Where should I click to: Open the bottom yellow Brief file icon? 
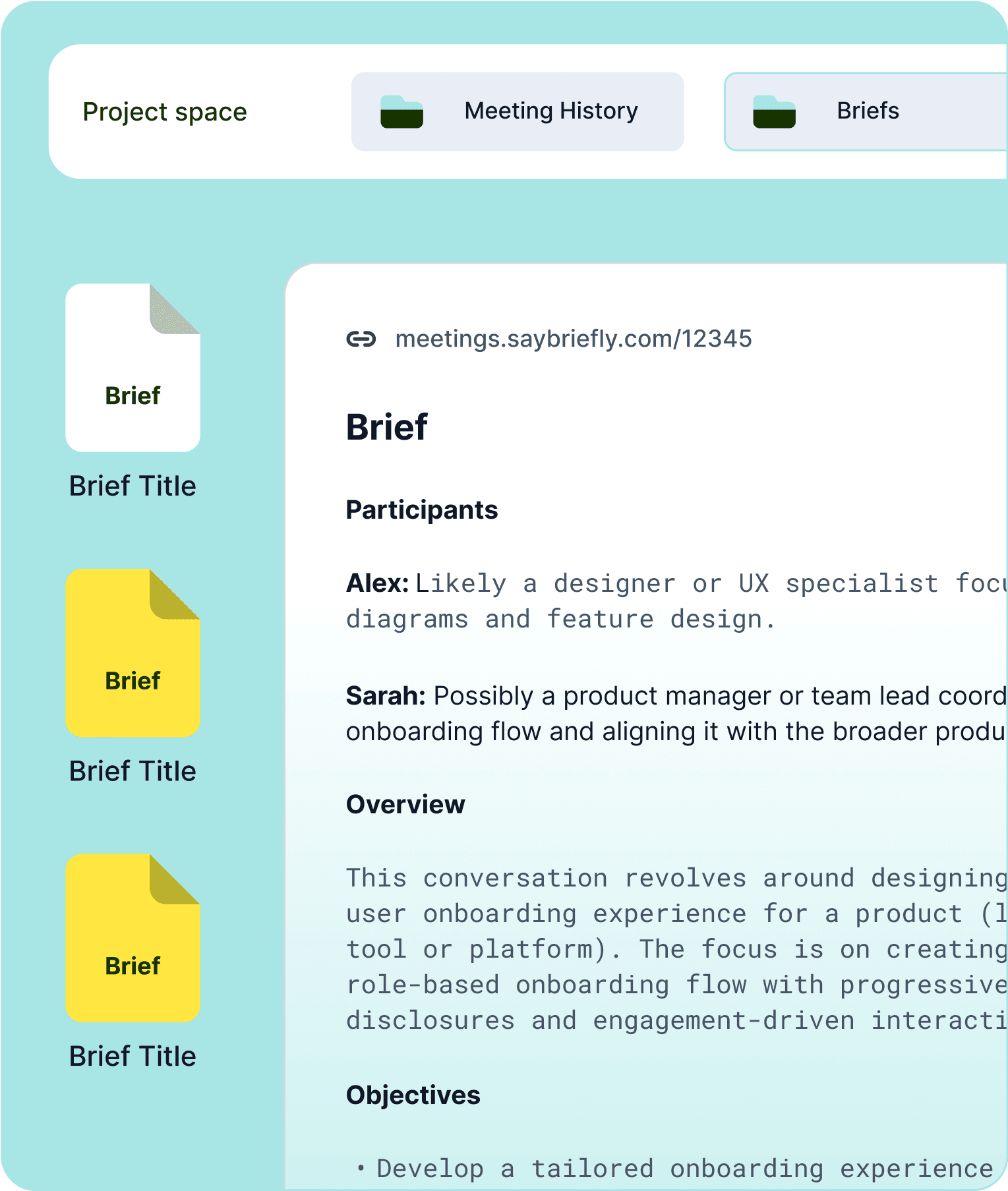pos(133,938)
